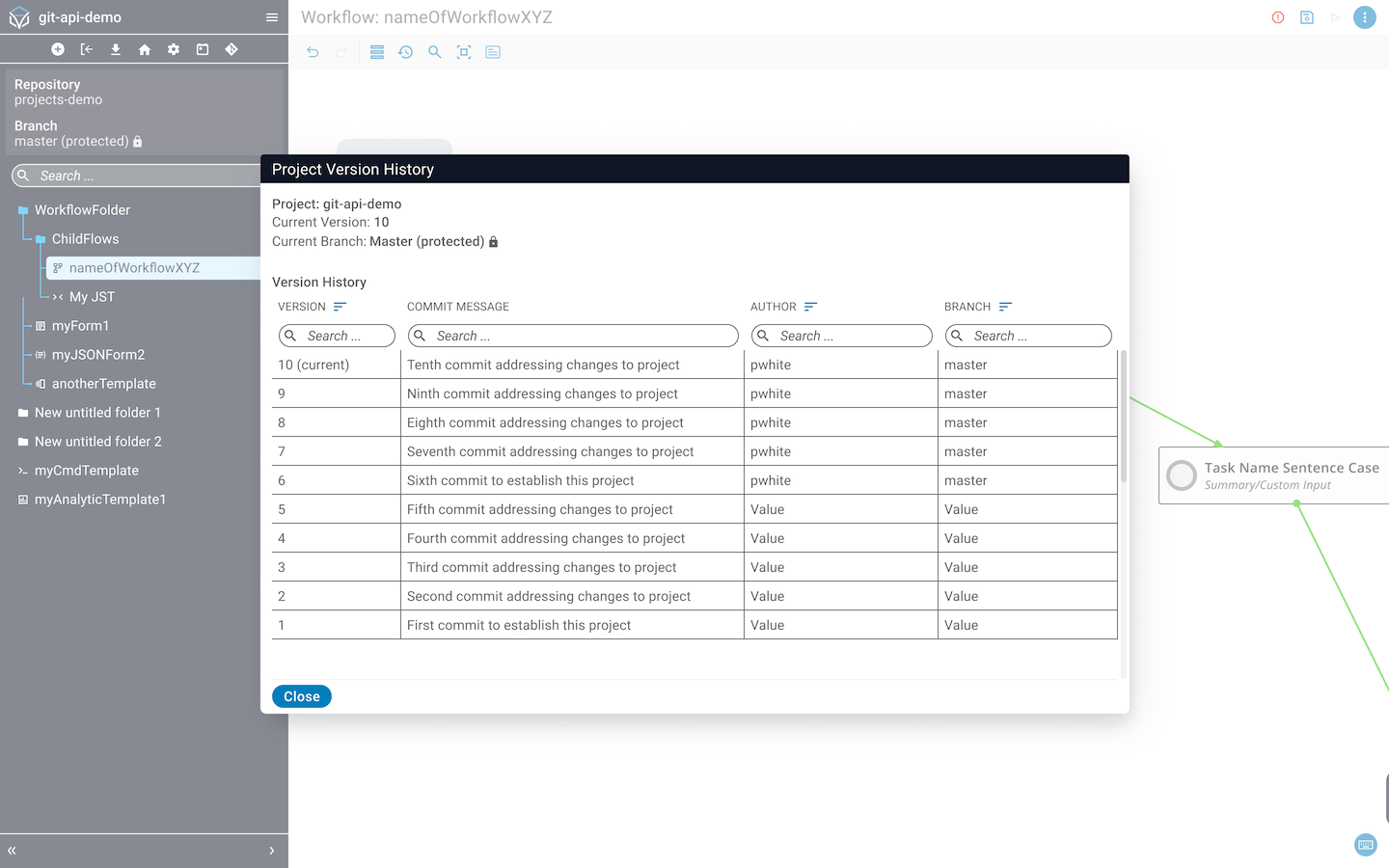Viewport: 1389px width, 868px height.
Task: Click the red error alert icon
Action: tap(1278, 17)
